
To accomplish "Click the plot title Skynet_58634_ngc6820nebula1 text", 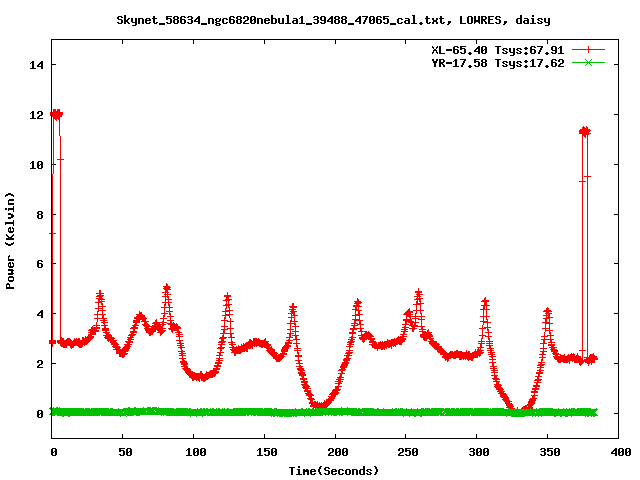I will 333,20.
